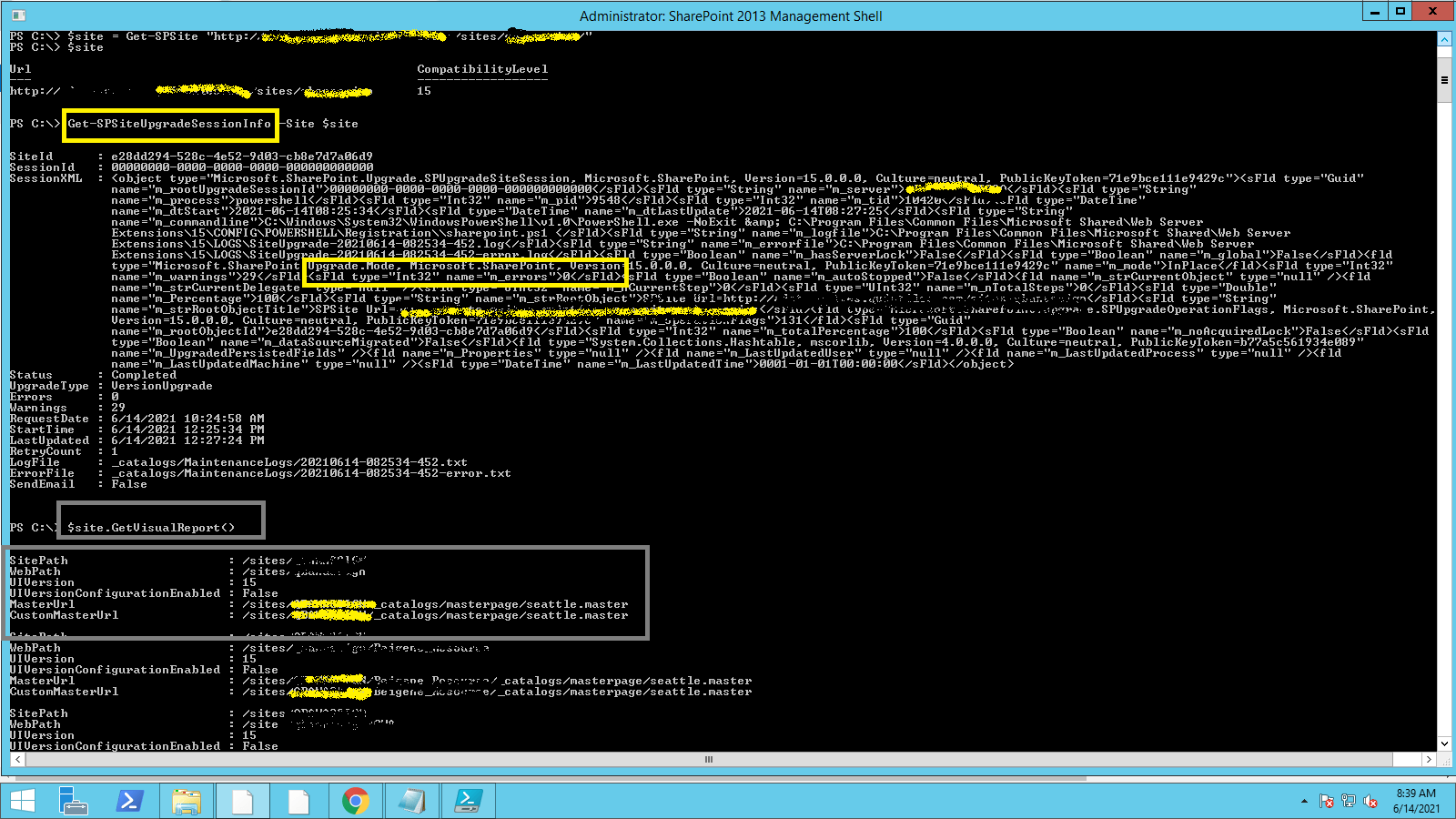The image size is (1456, 819).
Task: Click the vertical scrollbar down arrow
Action: 1444,743
